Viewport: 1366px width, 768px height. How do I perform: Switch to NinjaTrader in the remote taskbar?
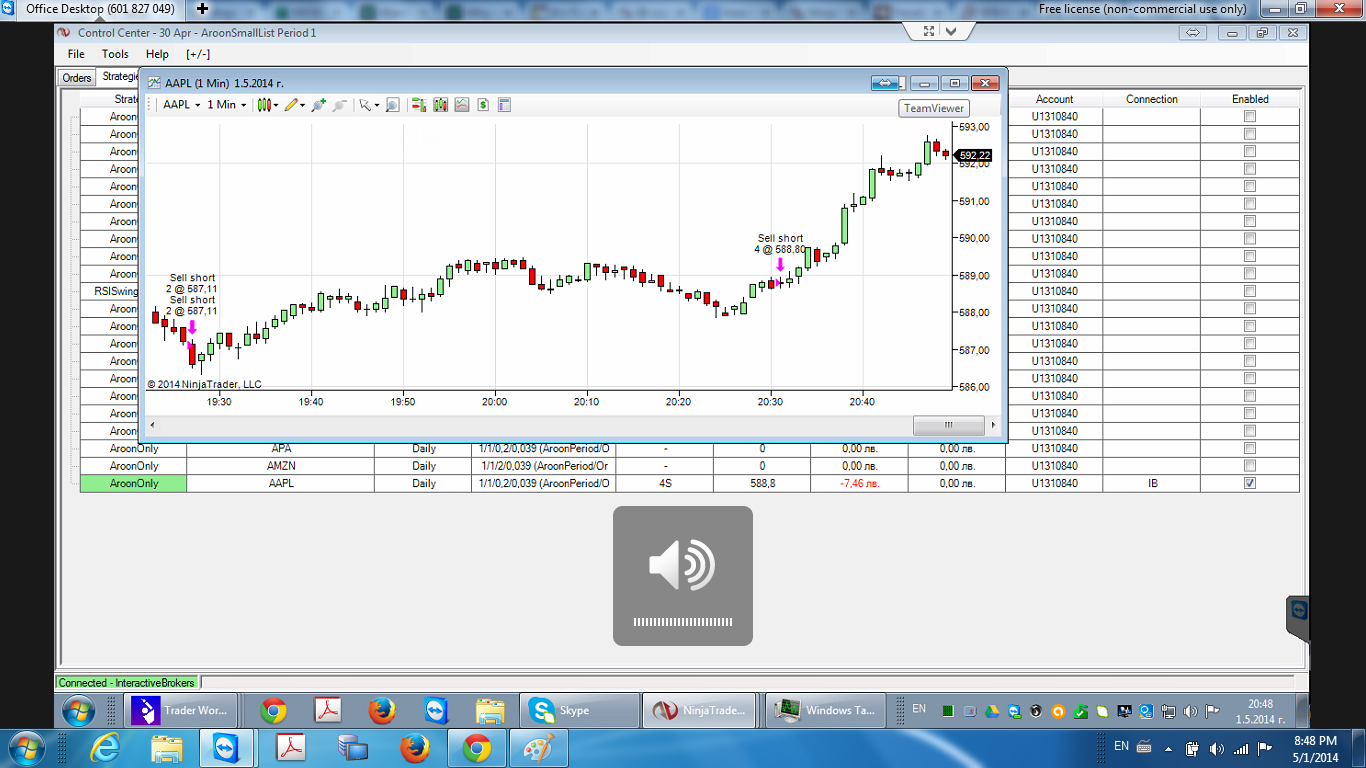[x=697, y=710]
